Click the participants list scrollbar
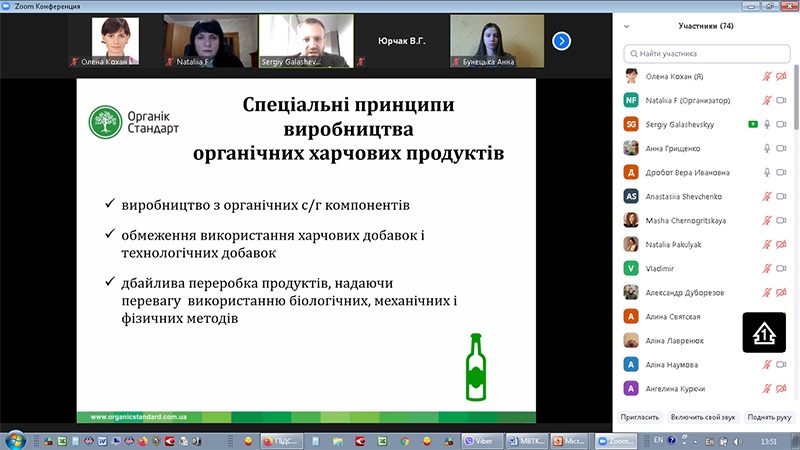The image size is (800, 450). click(796, 97)
